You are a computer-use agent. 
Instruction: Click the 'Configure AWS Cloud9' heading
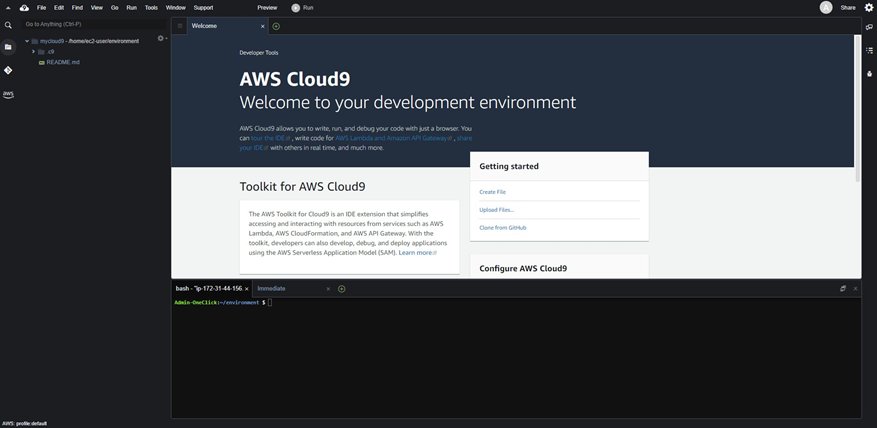[x=523, y=269]
